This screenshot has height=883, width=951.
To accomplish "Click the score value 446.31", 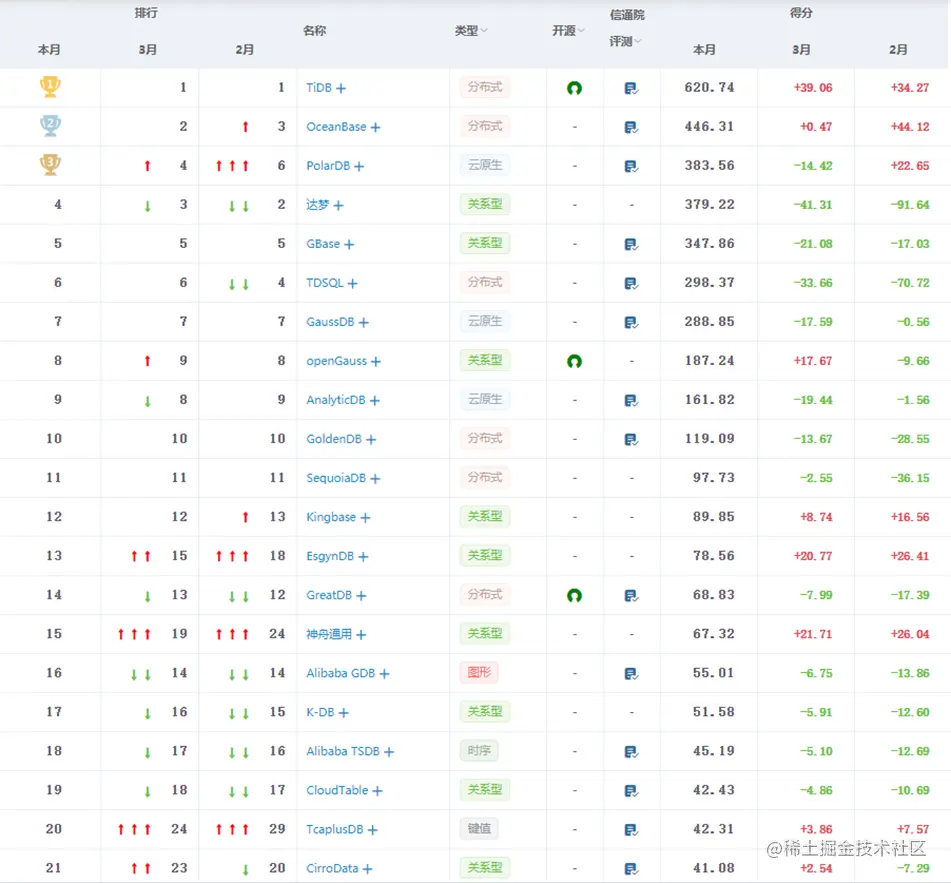I will pyautogui.click(x=710, y=126).
